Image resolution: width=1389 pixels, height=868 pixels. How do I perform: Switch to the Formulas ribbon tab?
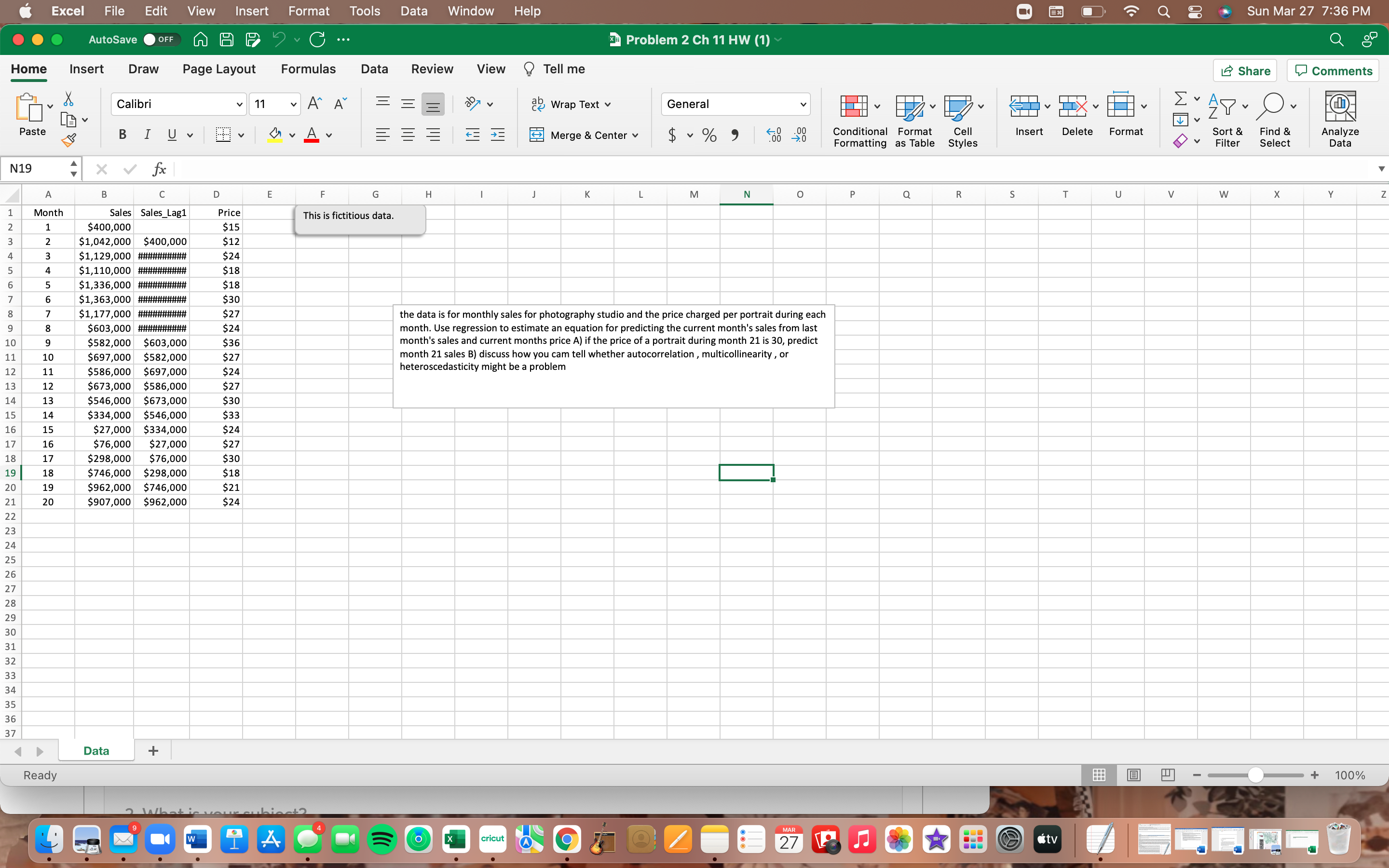click(308, 69)
